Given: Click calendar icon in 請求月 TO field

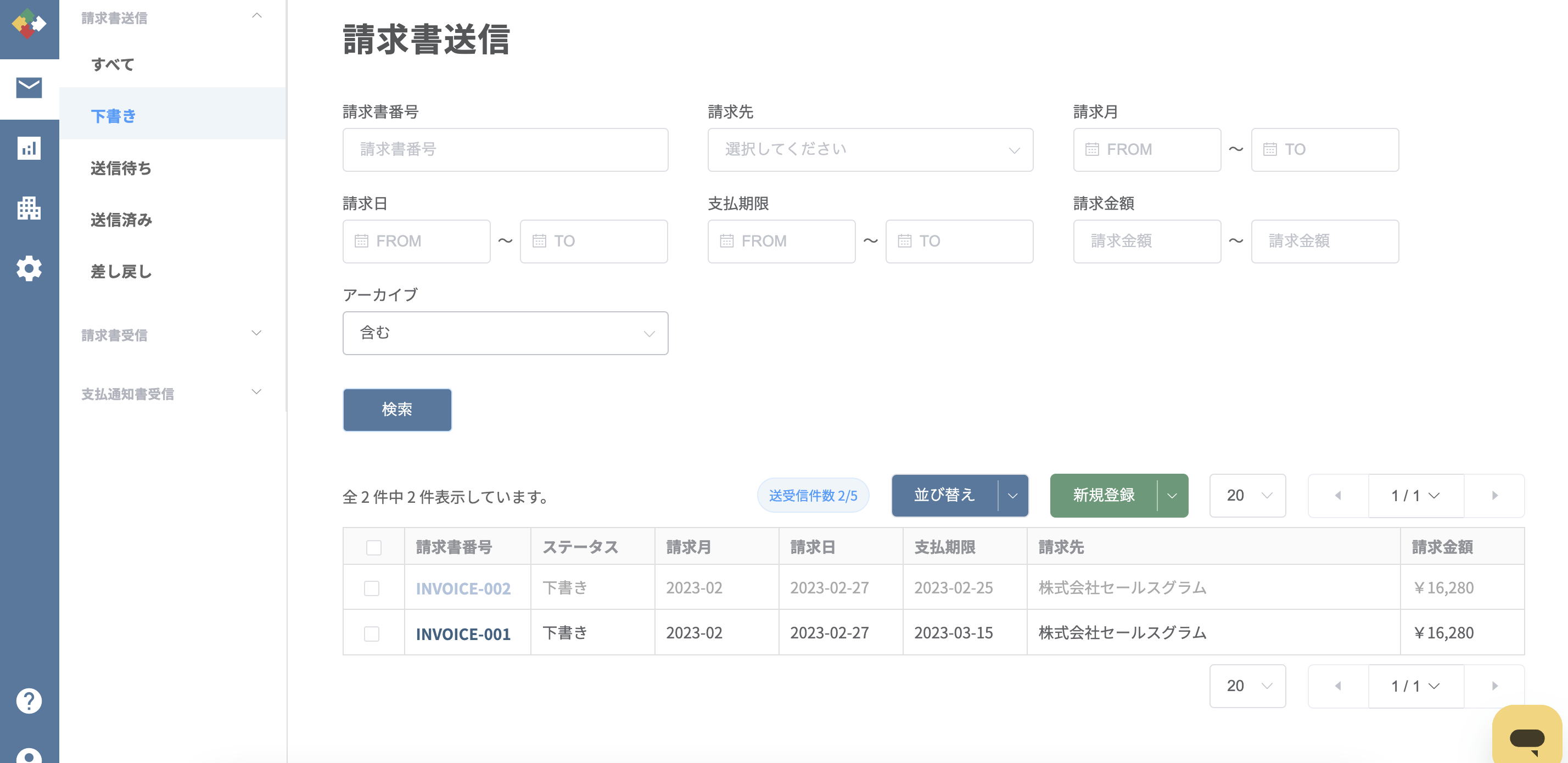Looking at the screenshot, I should click(x=1270, y=149).
